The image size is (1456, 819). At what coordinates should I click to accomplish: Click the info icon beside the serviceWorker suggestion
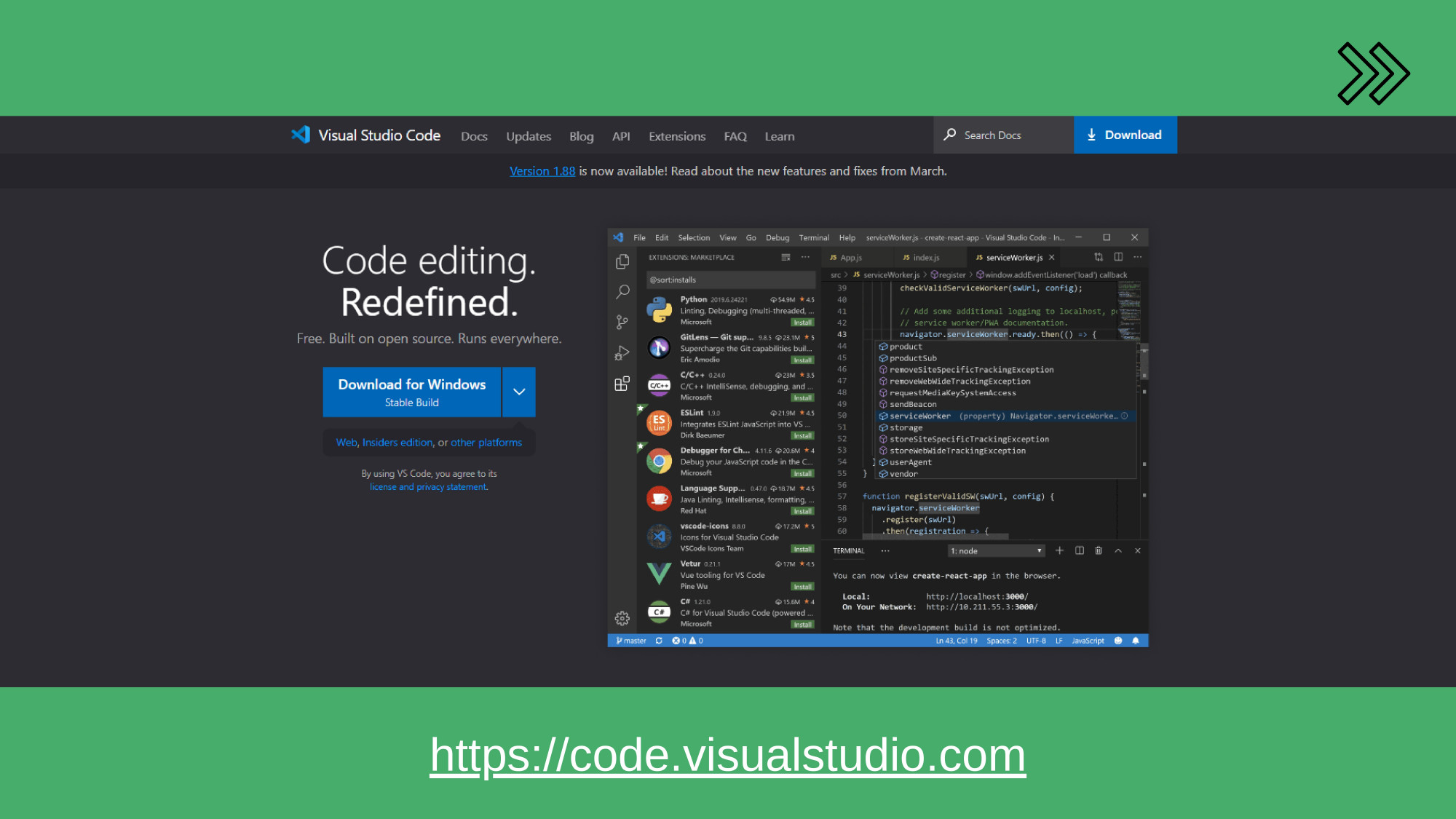click(1125, 416)
